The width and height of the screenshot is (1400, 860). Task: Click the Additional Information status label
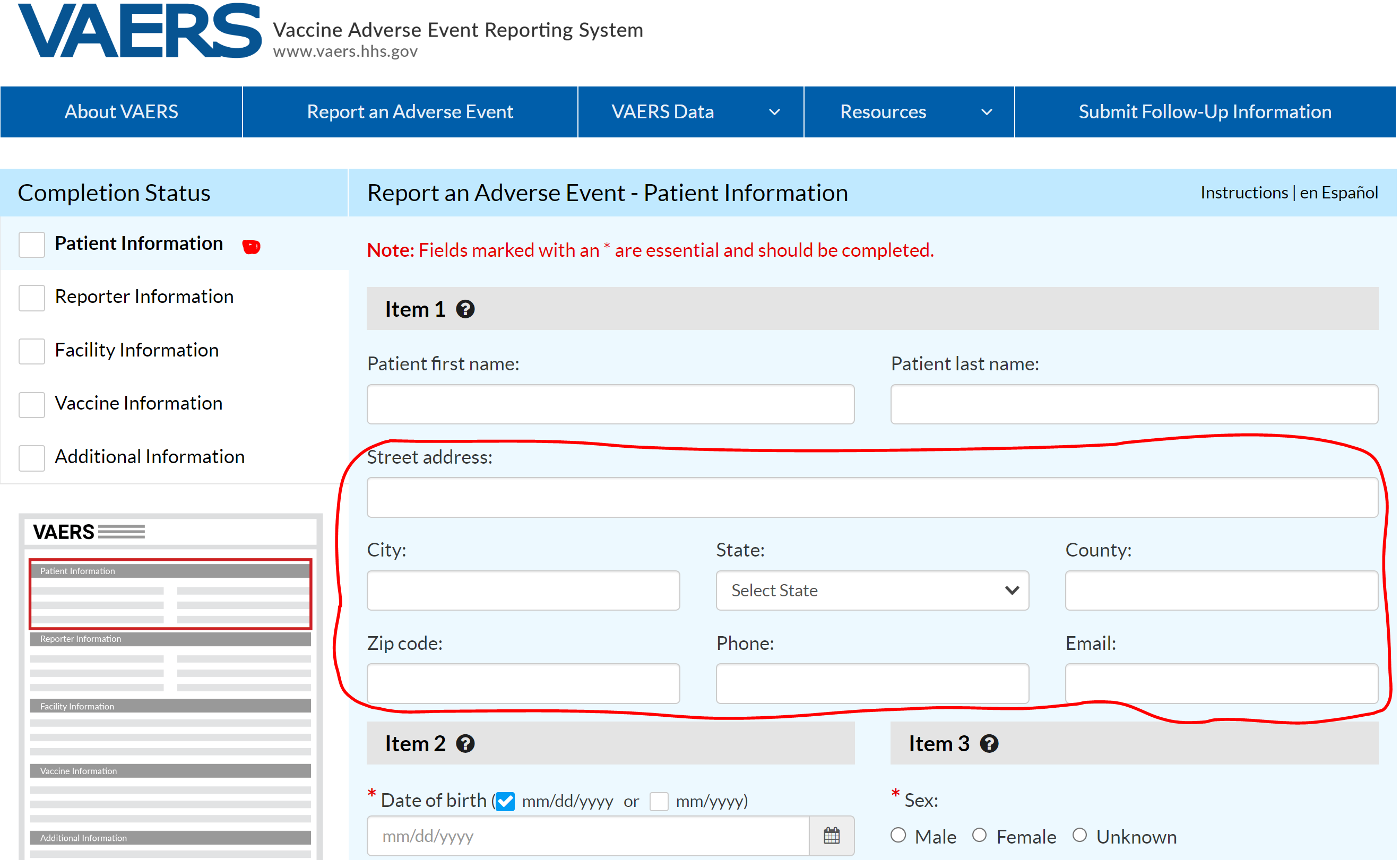150,456
